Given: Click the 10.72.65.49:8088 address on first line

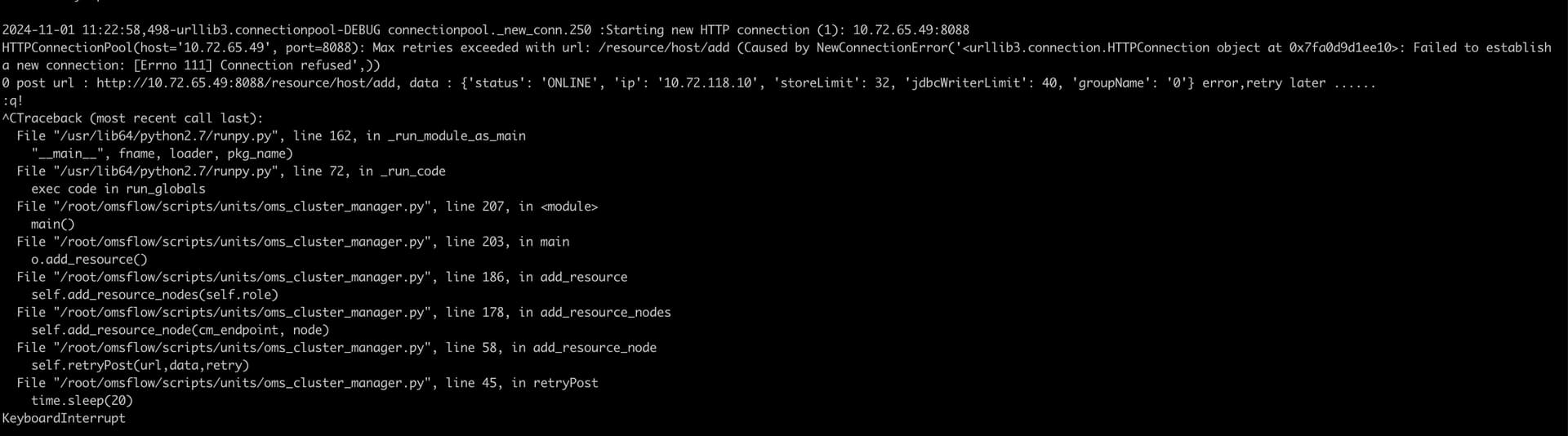Looking at the screenshot, I should pyautogui.click(x=911, y=30).
